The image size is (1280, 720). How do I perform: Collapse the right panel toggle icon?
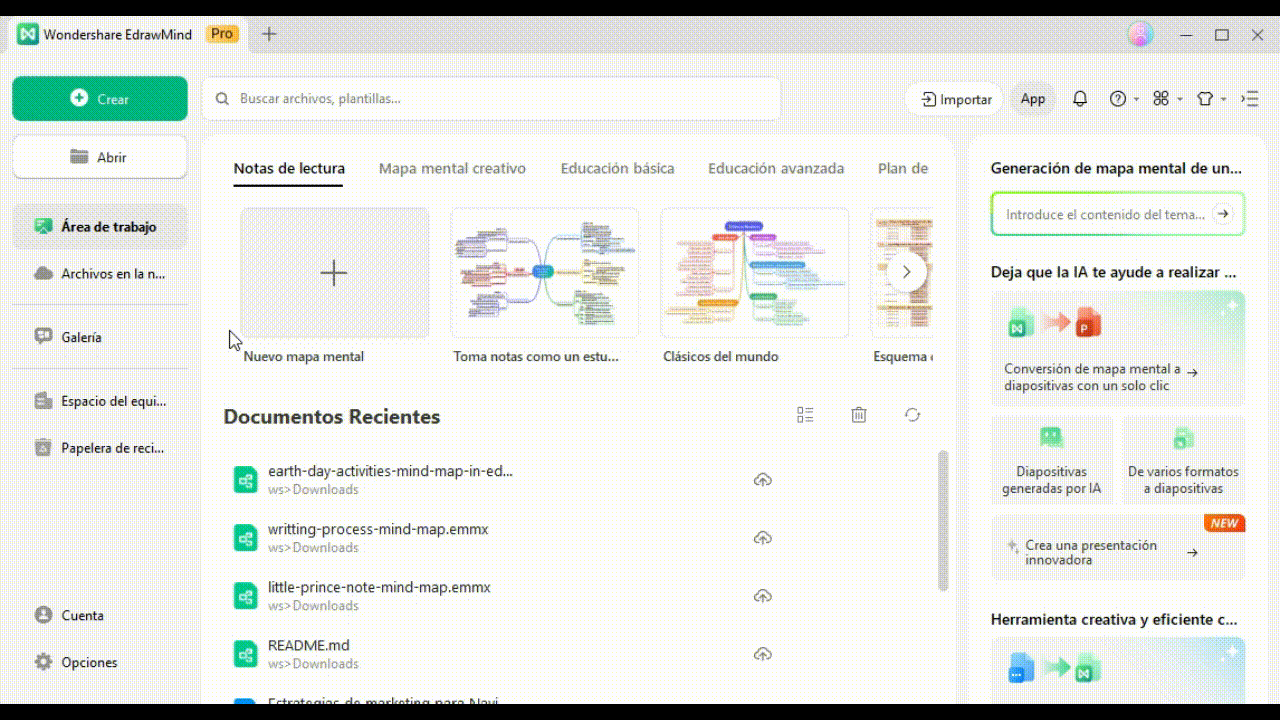[1250, 99]
